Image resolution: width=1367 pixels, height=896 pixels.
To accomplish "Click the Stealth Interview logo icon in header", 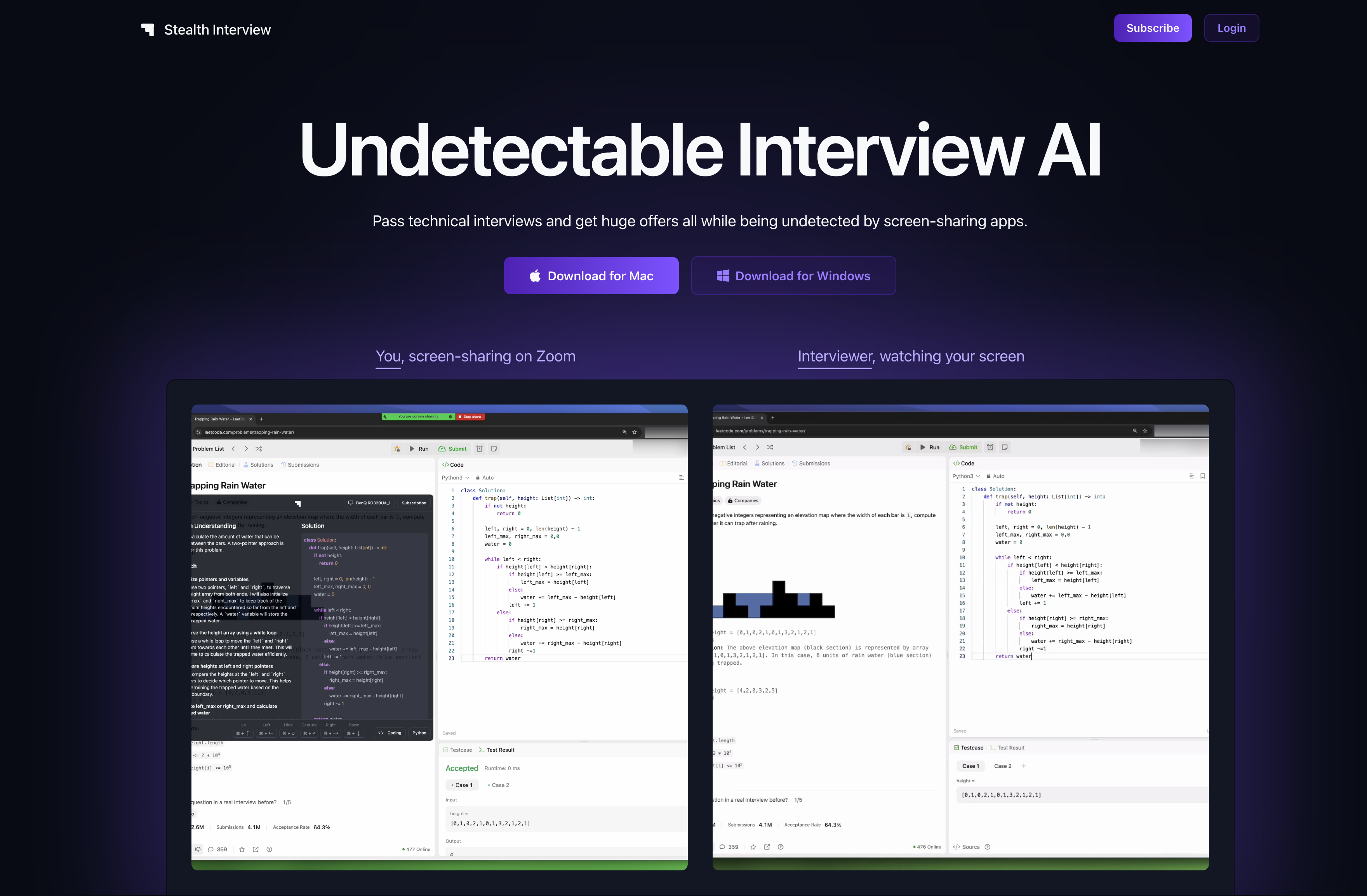I will [x=148, y=29].
